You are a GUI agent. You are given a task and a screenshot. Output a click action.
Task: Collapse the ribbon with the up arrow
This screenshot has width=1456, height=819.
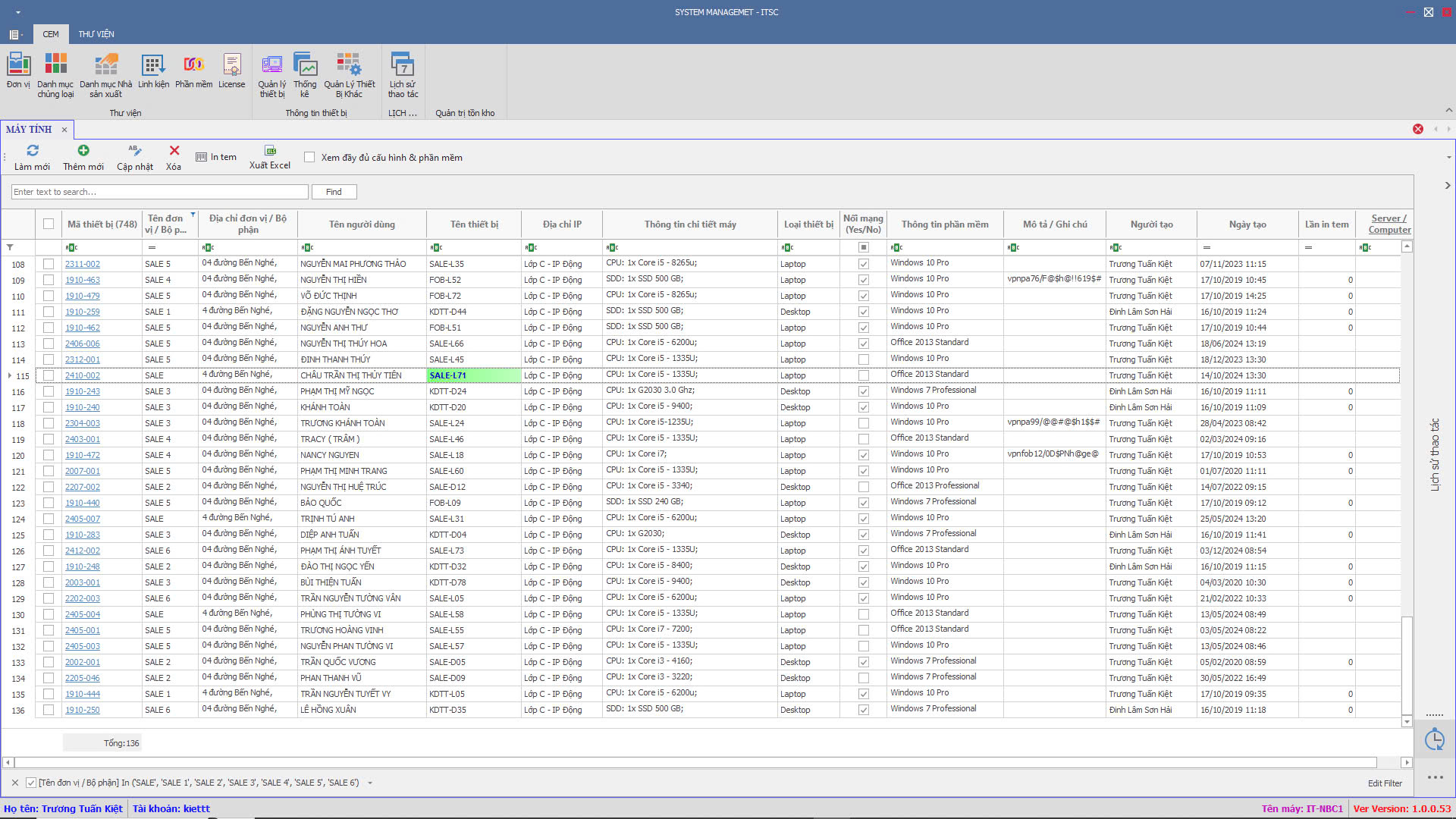[1449, 111]
